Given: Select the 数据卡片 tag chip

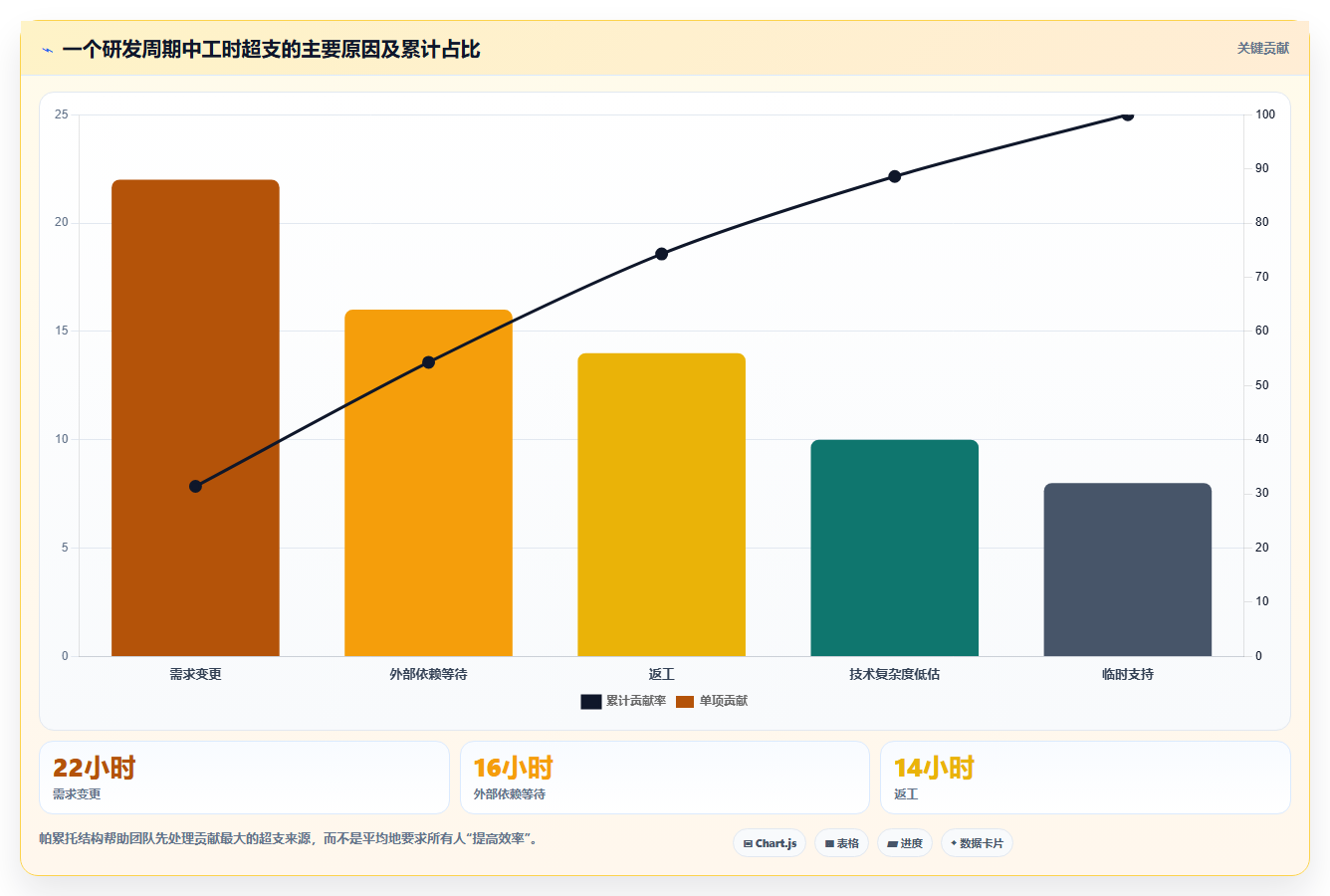Looking at the screenshot, I should tap(977, 843).
